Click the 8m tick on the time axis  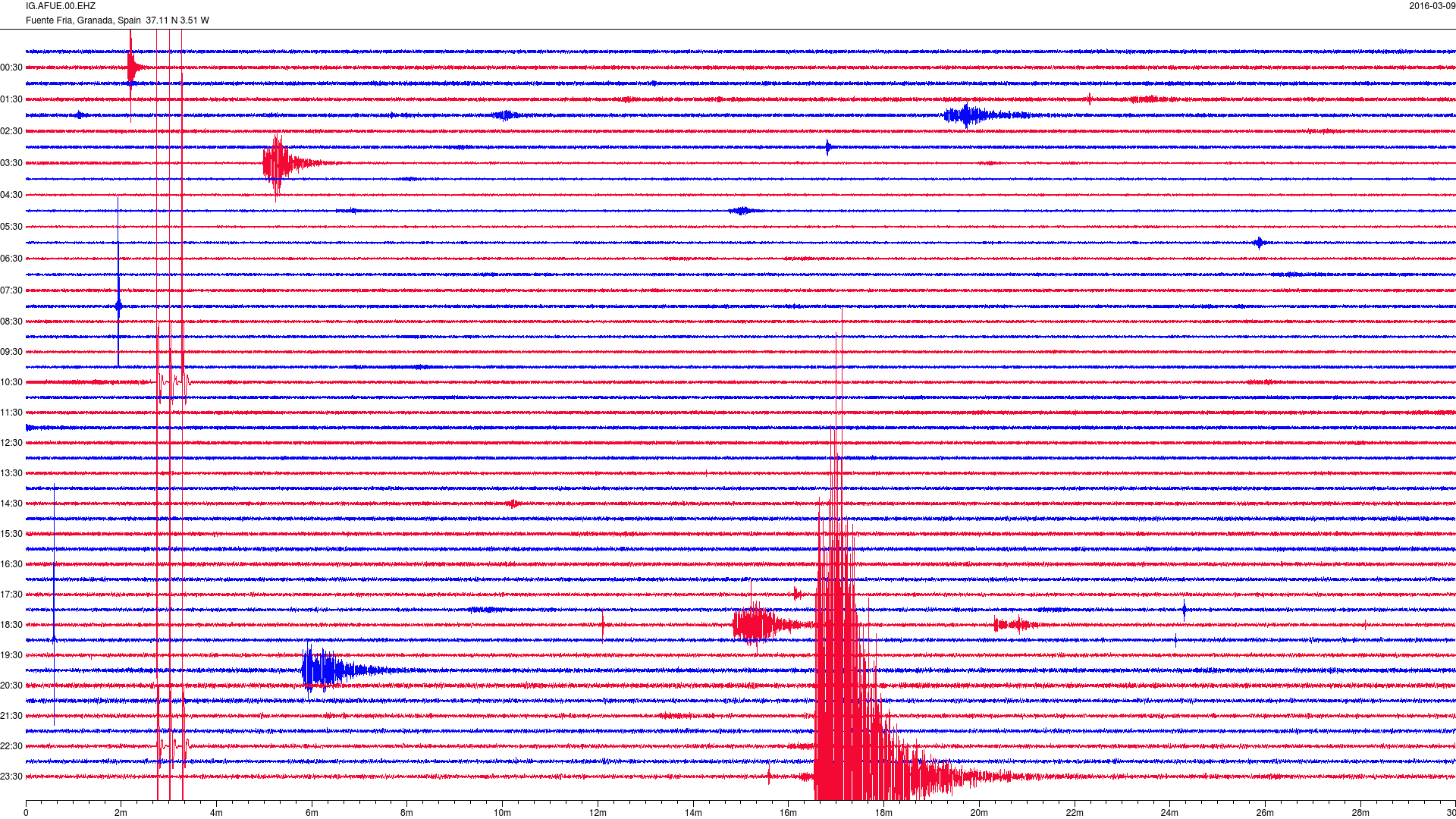click(x=407, y=813)
